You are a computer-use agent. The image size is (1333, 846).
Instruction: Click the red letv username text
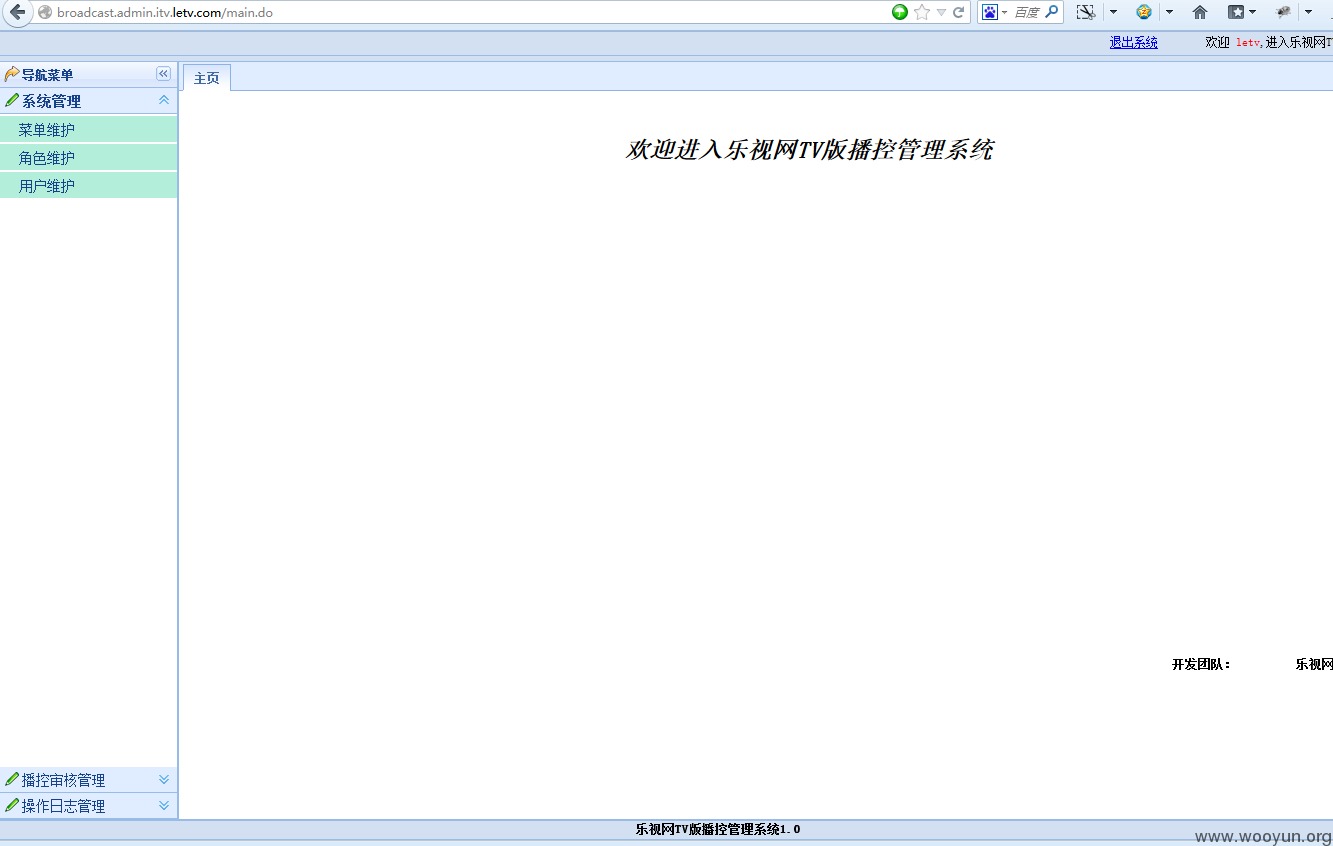[1247, 43]
